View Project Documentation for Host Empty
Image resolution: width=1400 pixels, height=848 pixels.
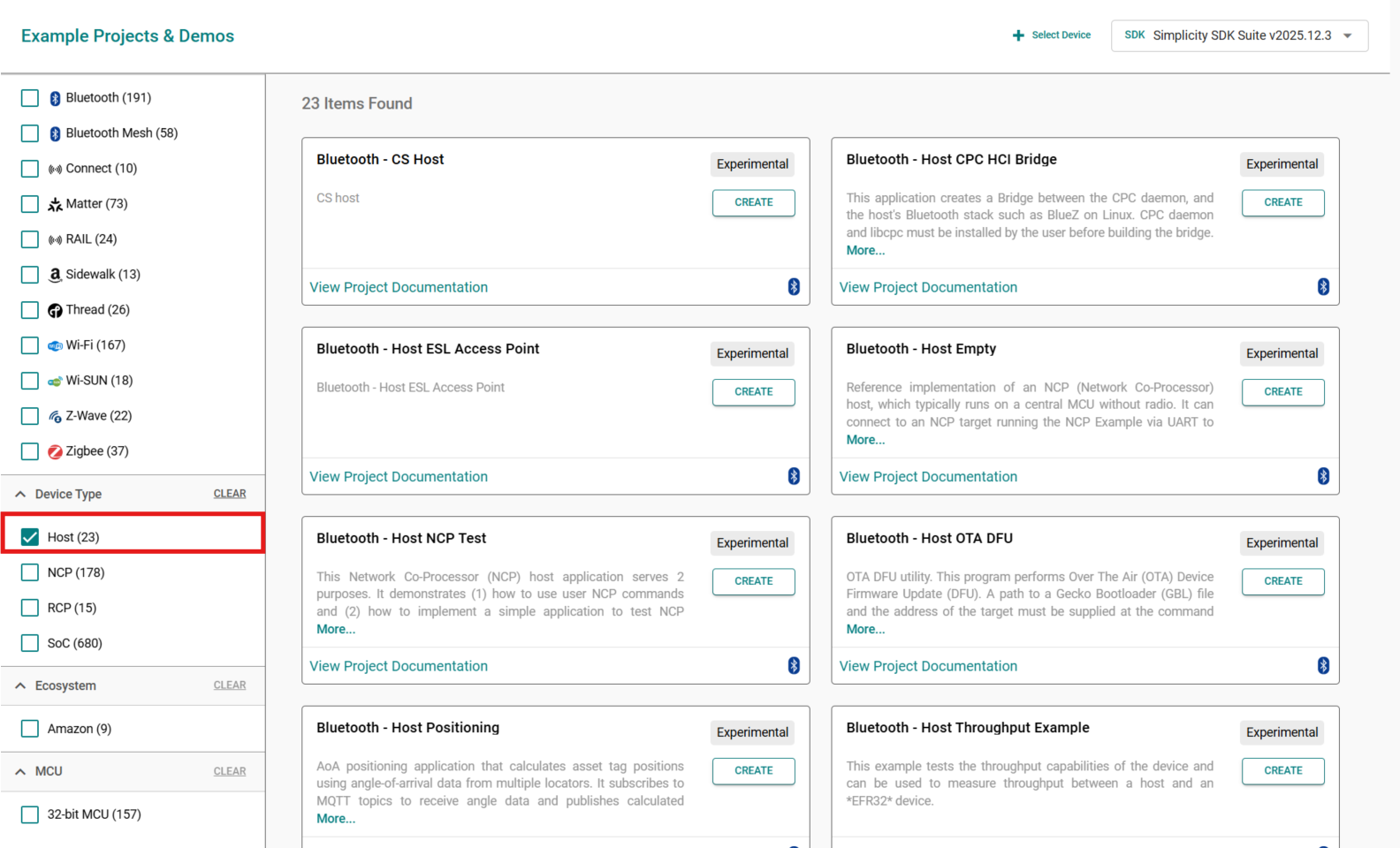(928, 477)
